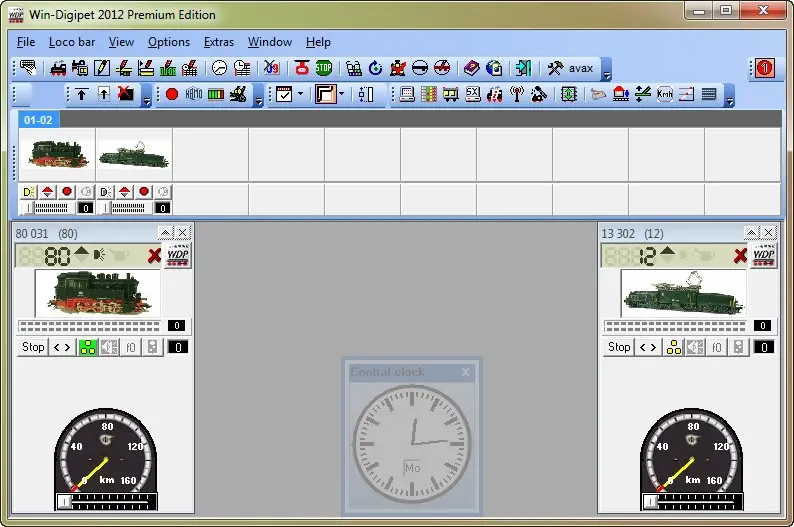This screenshot has height=527, width=794.
Task: Click the station house icon
Action: tap(620, 94)
